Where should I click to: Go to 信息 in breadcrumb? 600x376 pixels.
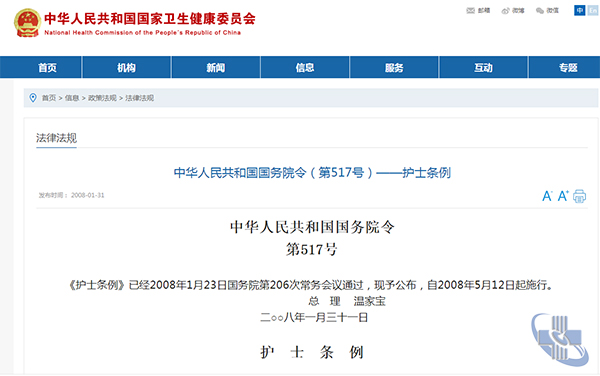click(72, 98)
